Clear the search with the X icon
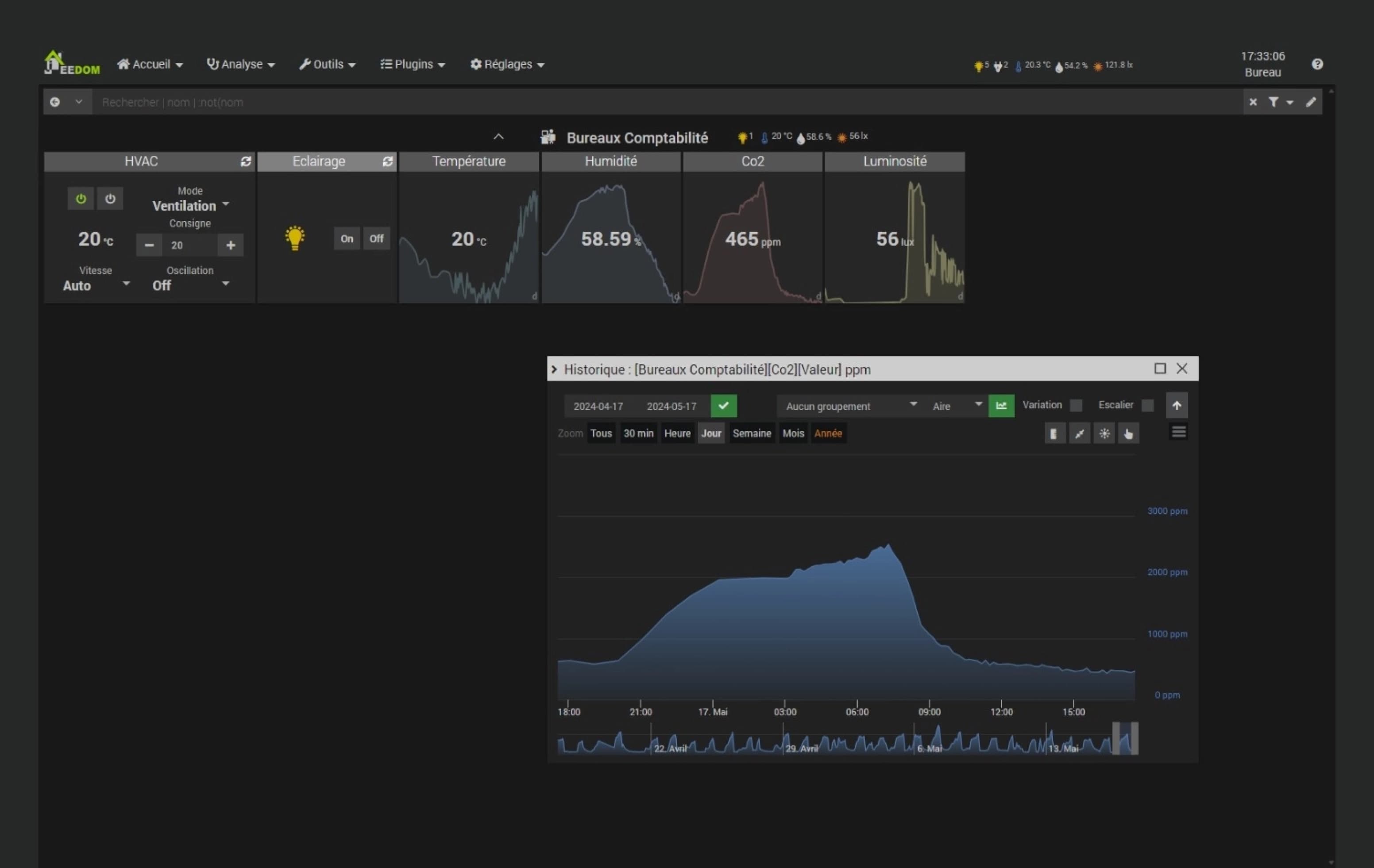1374x868 pixels. [x=1253, y=102]
